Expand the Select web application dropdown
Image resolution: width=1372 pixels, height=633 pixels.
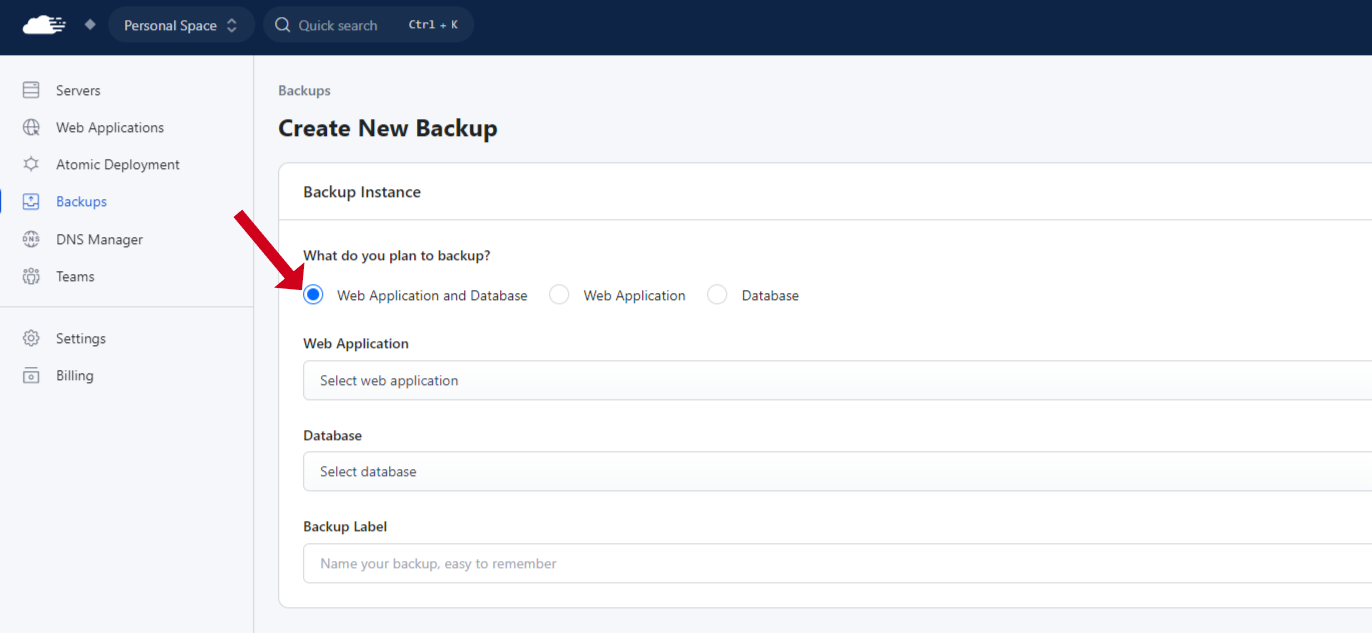(x=837, y=380)
